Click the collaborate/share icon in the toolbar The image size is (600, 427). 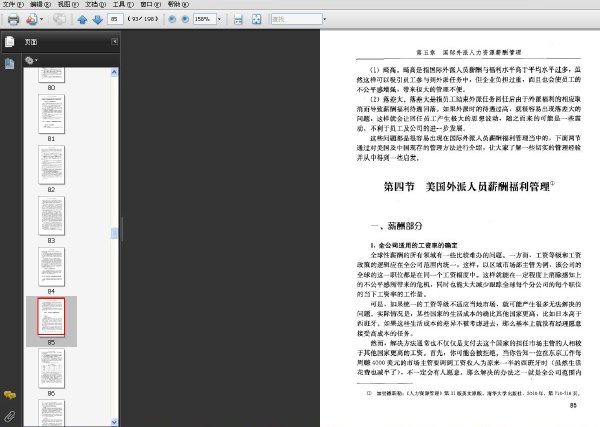[x=32, y=19]
